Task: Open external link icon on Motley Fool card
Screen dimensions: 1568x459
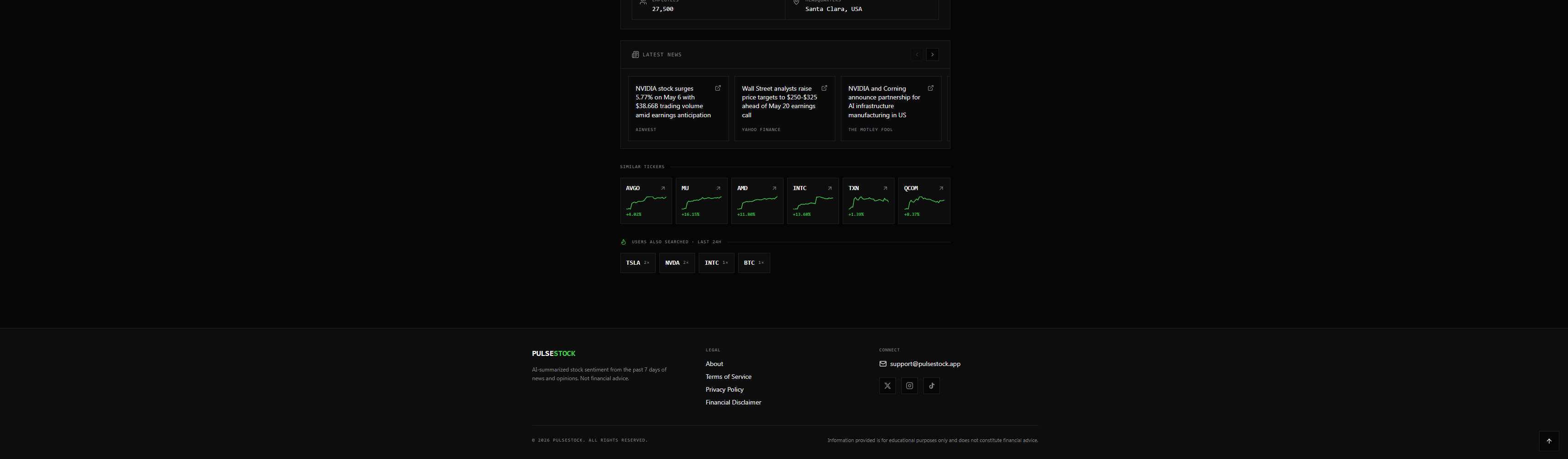Action: pyautogui.click(x=930, y=88)
